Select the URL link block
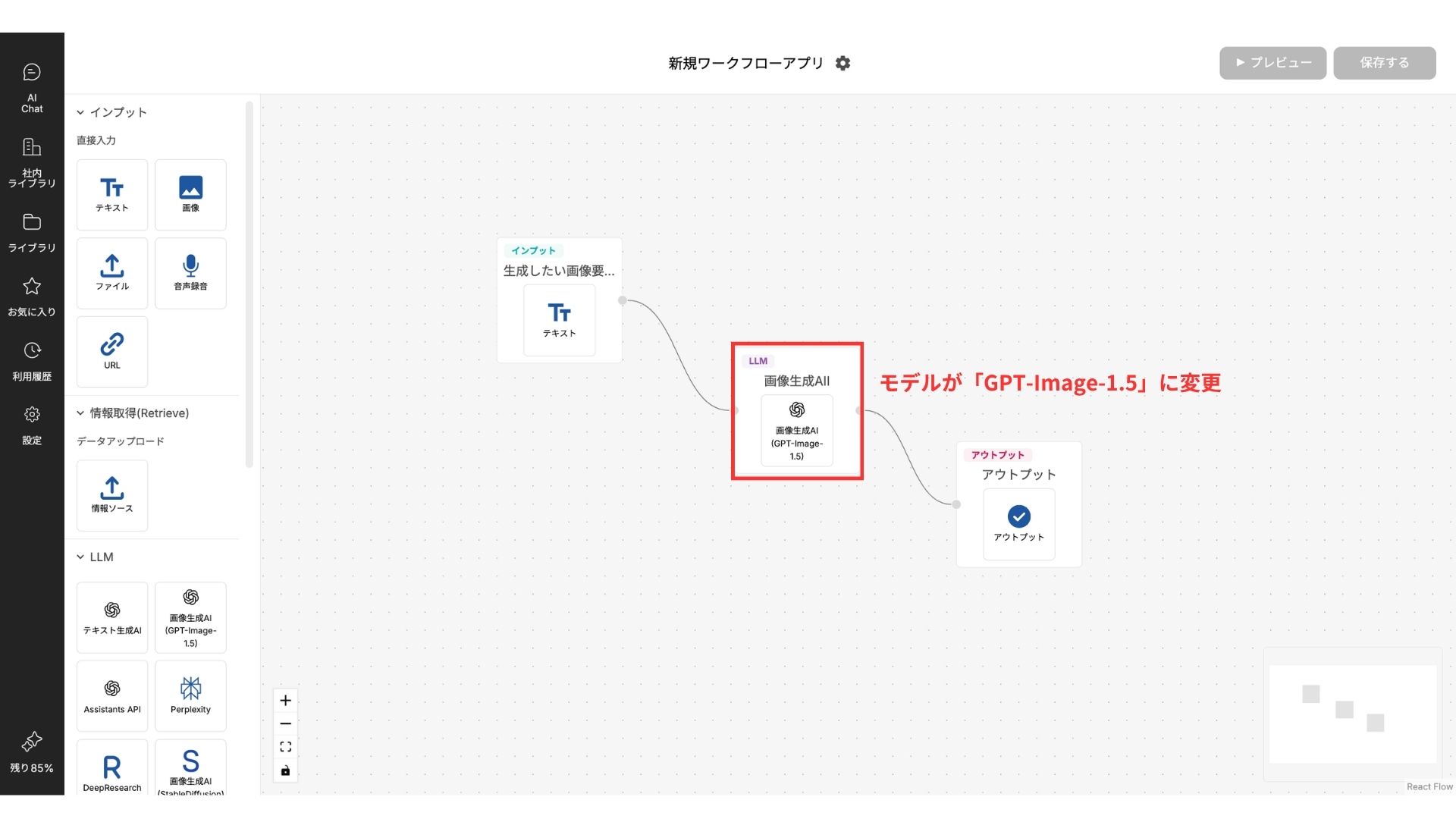 112,352
